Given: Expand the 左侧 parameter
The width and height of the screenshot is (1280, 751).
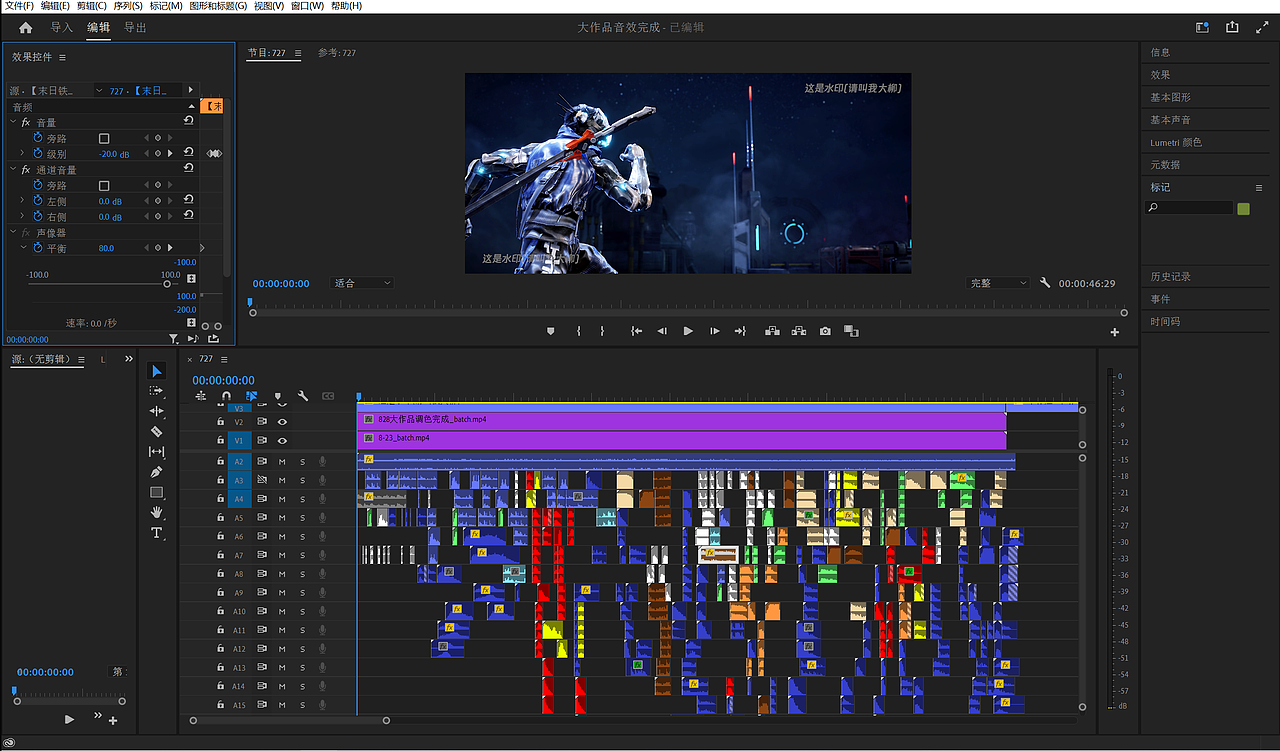Looking at the screenshot, I should coord(23,201).
